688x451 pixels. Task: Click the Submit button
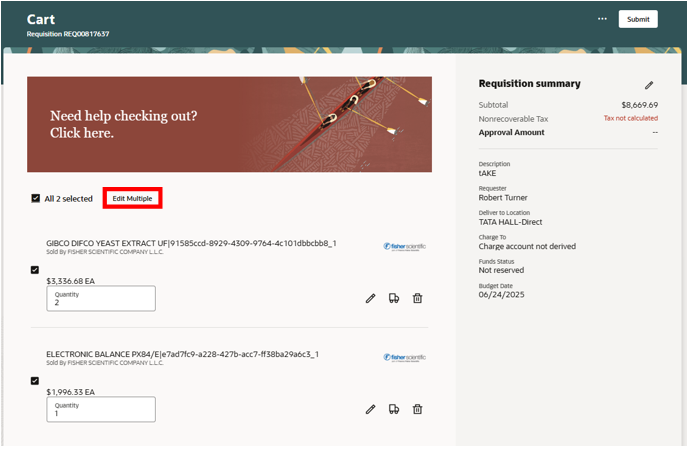coord(638,19)
